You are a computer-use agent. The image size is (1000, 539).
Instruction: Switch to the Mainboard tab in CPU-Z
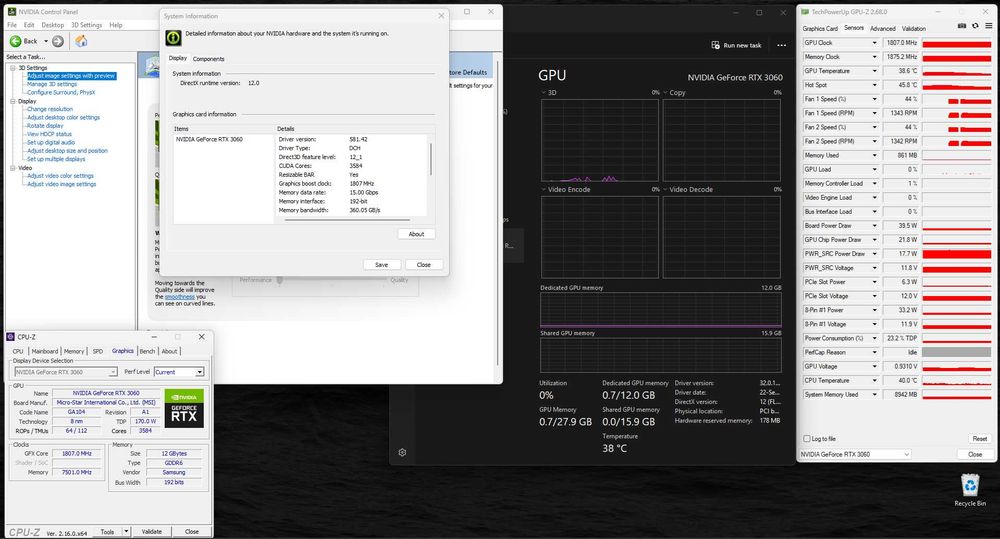[45, 351]
